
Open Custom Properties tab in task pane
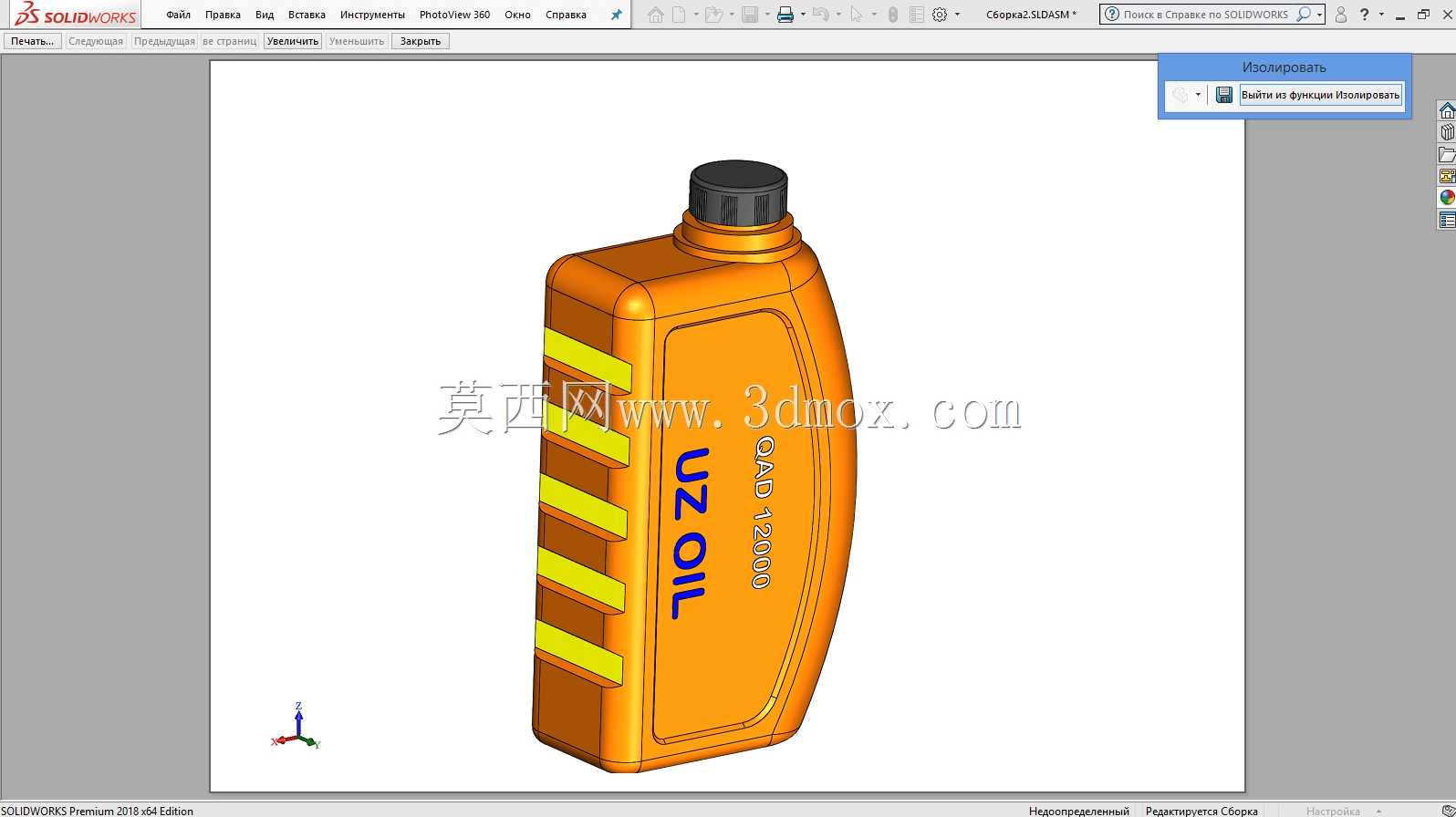pos(1447,220)
